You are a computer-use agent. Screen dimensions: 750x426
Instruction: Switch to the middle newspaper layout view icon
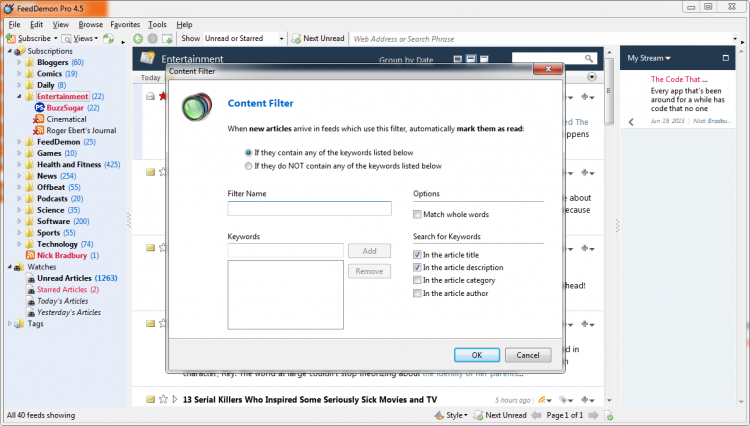[471, 59]
